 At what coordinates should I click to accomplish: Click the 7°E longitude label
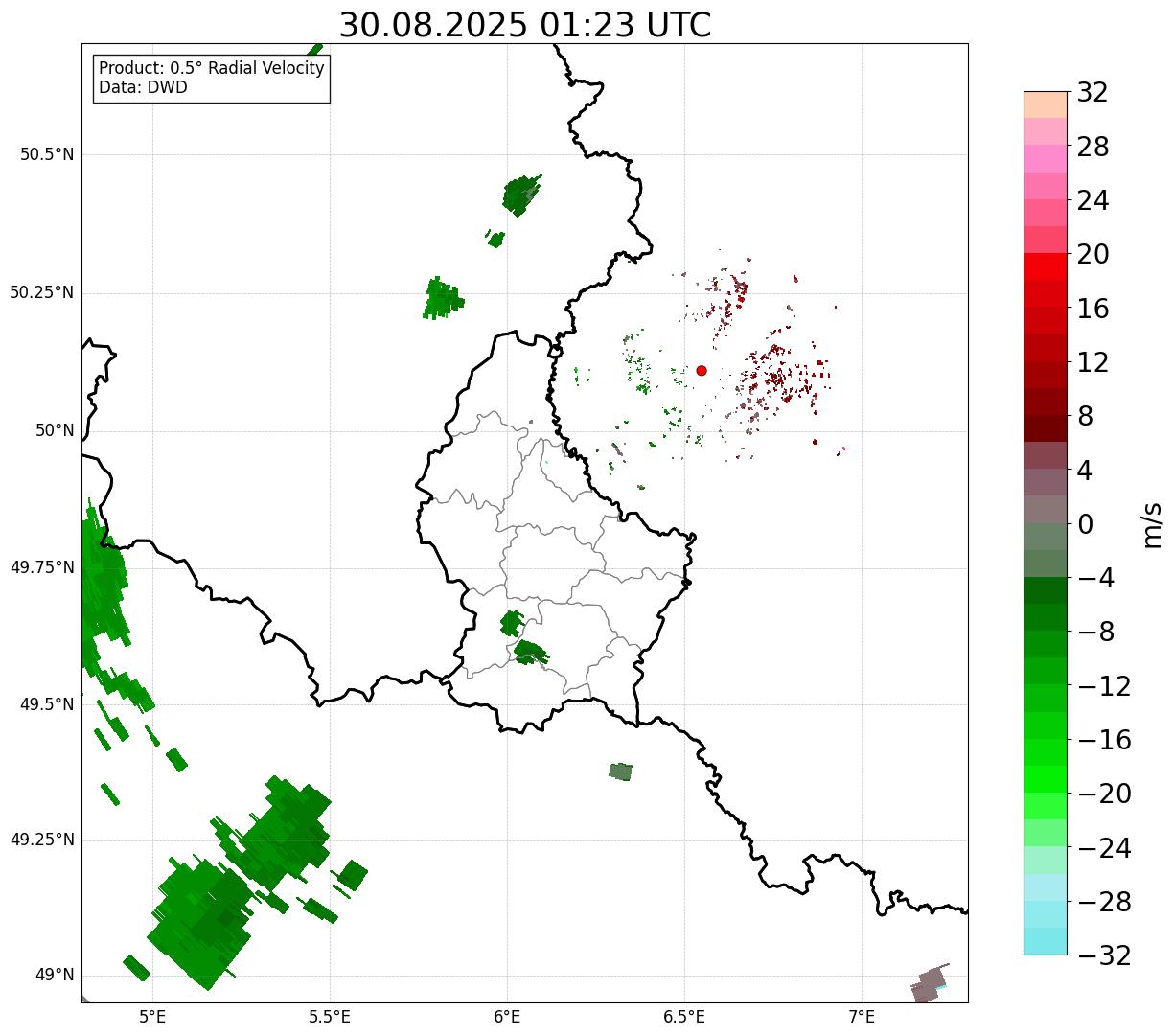tap(863, 1017)
